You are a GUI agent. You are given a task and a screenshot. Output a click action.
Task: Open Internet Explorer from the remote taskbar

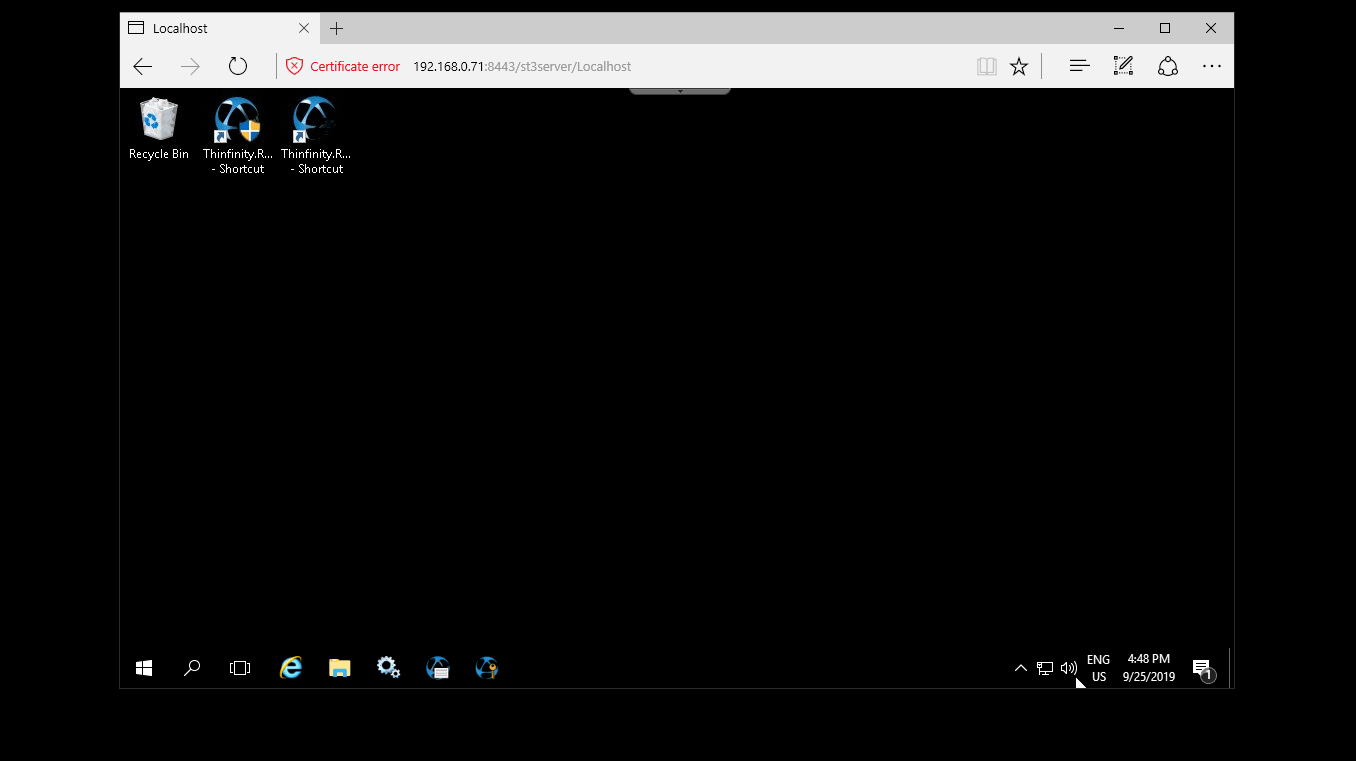(291, 667)
